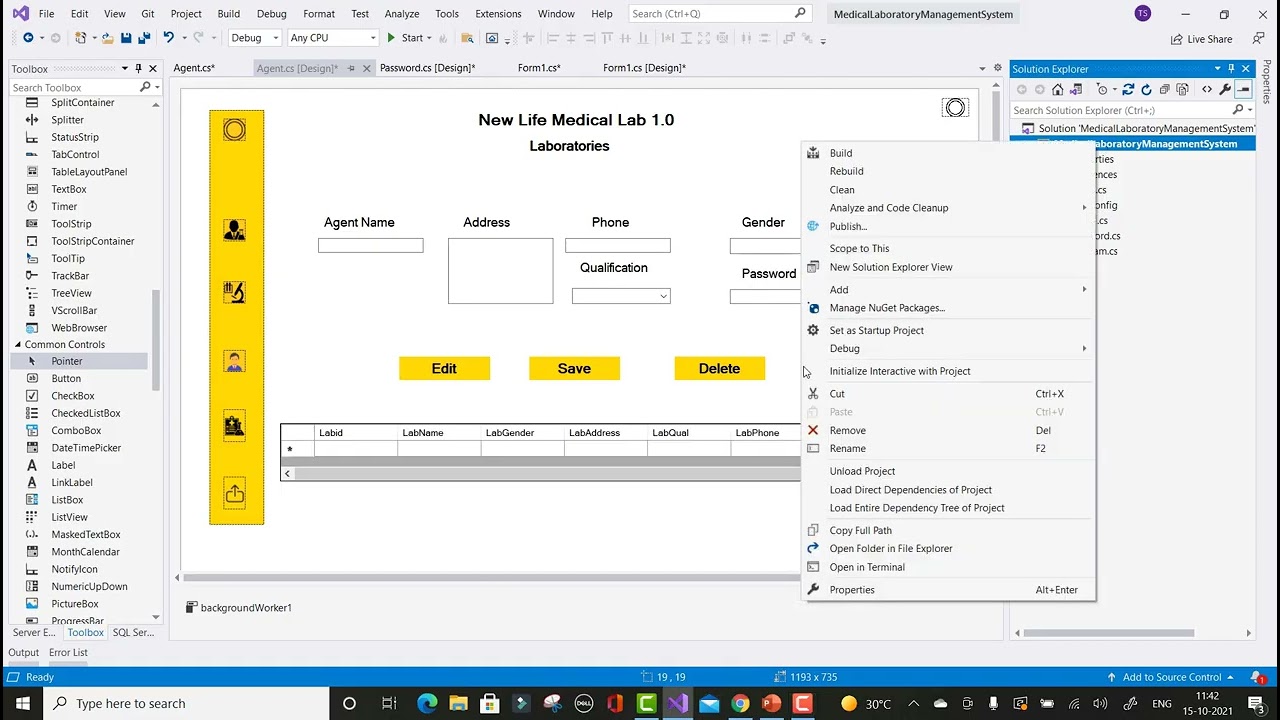
Task: Select the microscope icon in the yellow sidebar
Action: [x=234, y=292]
